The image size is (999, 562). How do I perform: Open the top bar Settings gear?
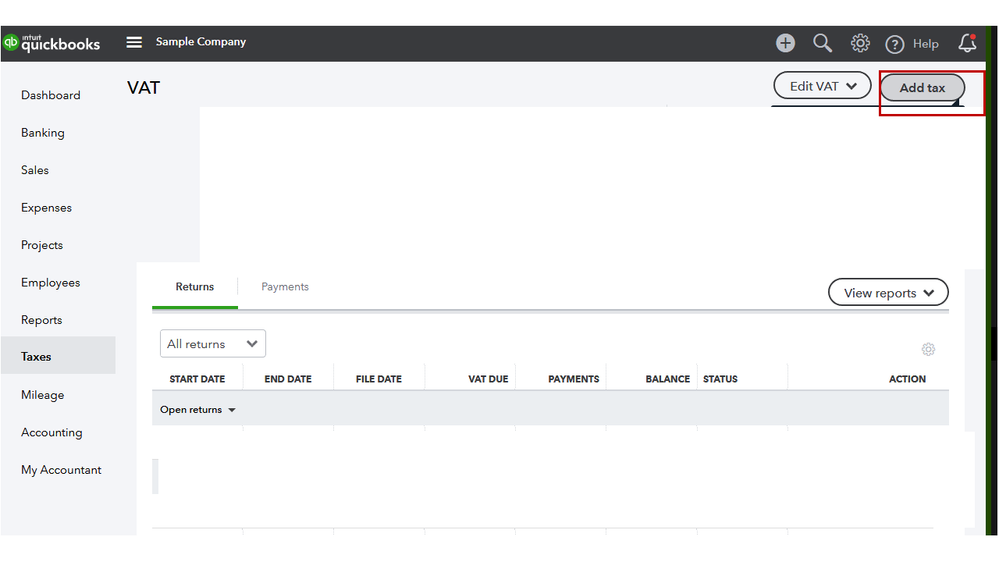(x=860, y=43)
